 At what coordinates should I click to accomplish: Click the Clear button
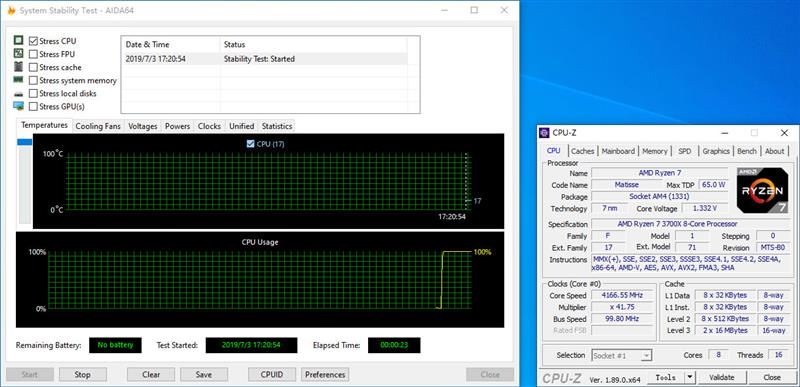pos(151,374)
